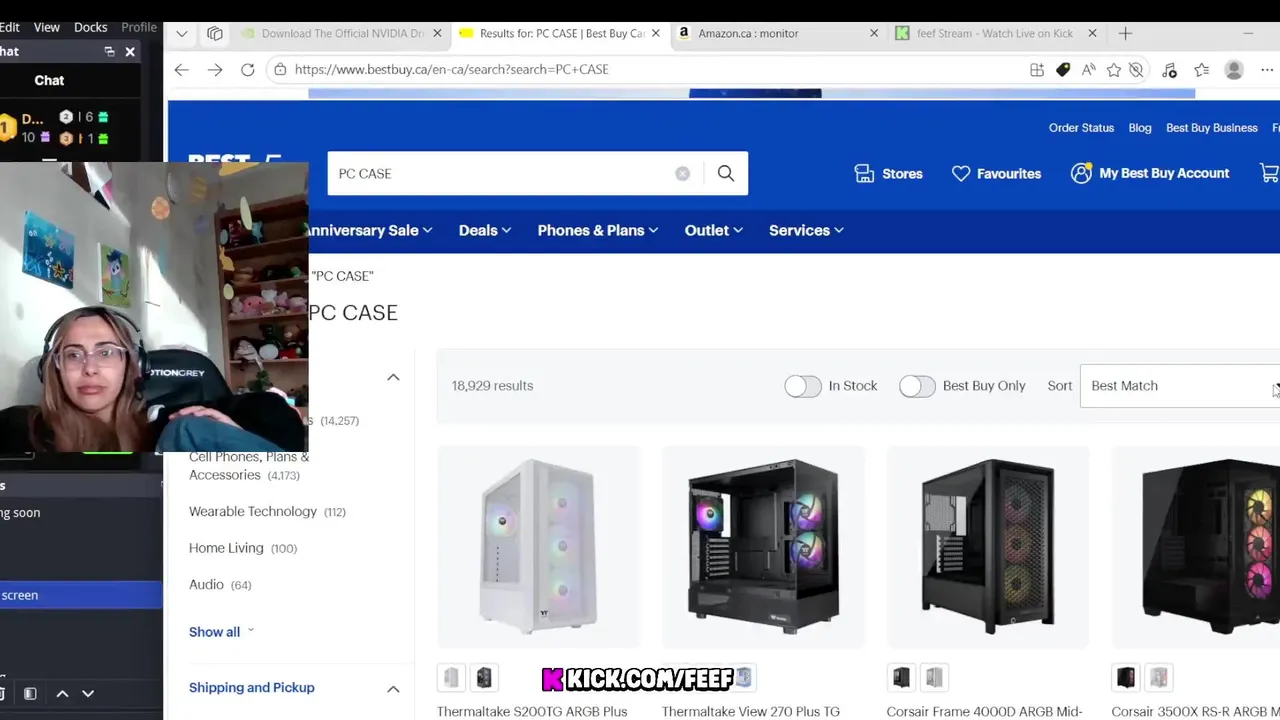This screenshot has width=1280, height=720.
Task: Filter by Home Living category
Action: tap(243, 548)
